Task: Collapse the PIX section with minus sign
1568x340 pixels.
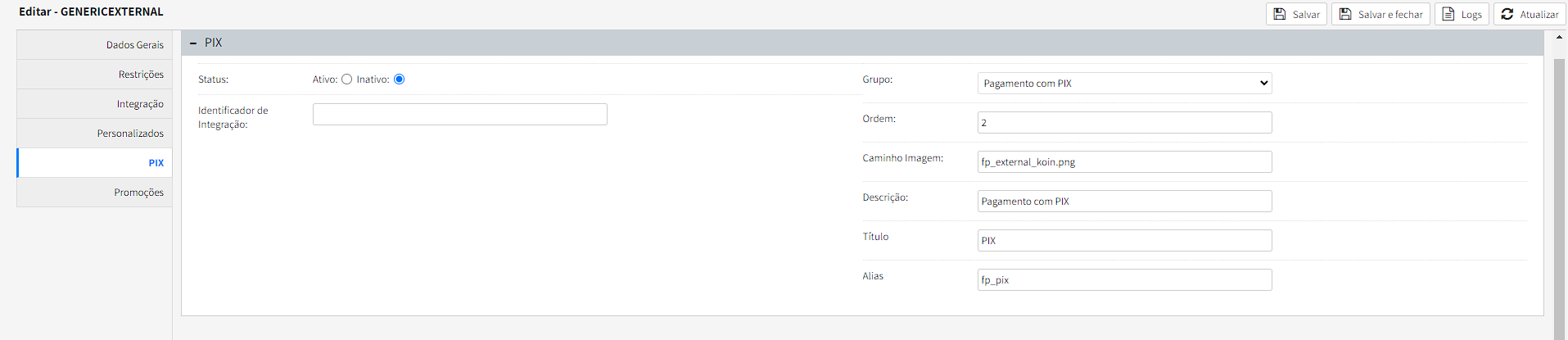Action: coord(193,43)
